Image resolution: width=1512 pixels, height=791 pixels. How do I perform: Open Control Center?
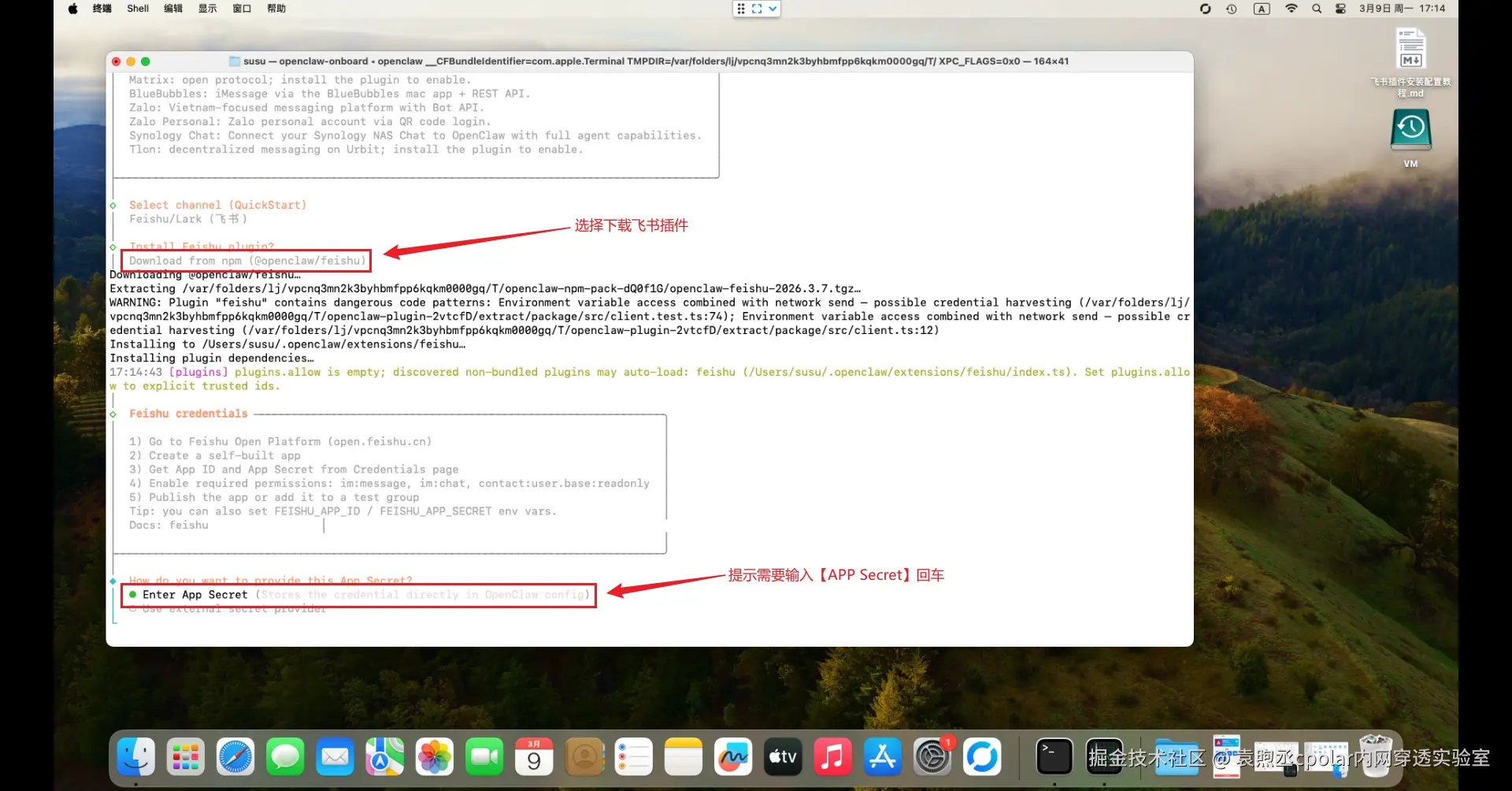point(1340,9)
